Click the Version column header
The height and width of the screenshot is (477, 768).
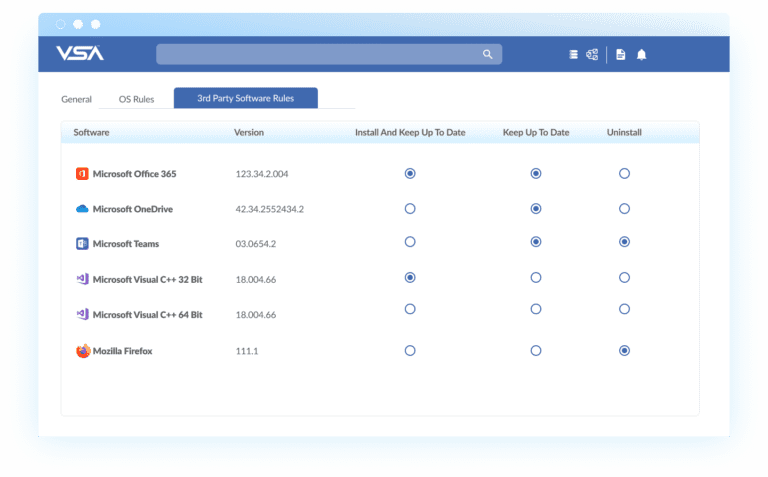click(x=249, y=132)
